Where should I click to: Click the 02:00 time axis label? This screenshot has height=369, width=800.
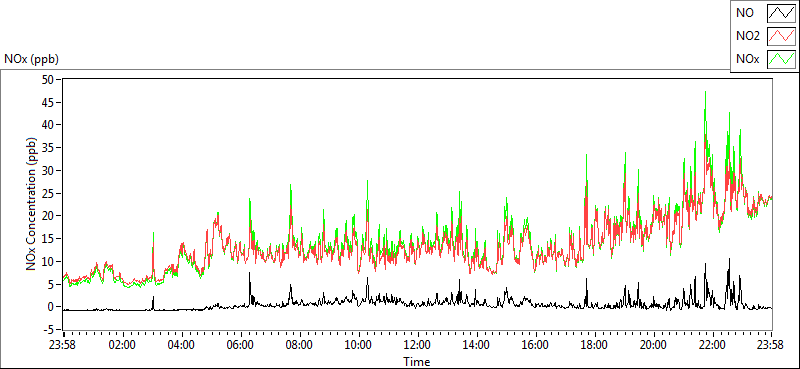pyautogui.click(x=122, y=345)
